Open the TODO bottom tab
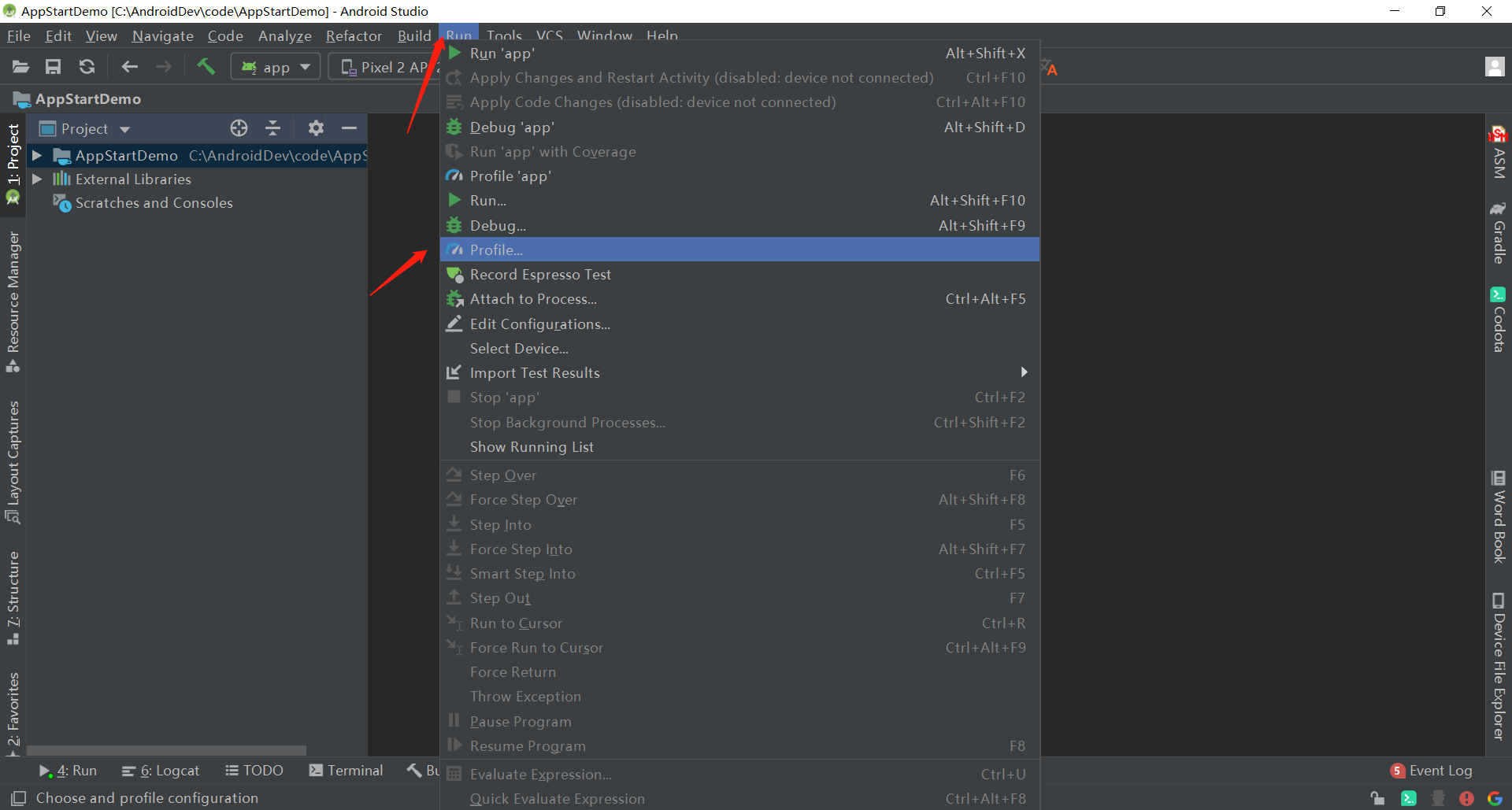 pyautogui.click(x=254, y=771)
